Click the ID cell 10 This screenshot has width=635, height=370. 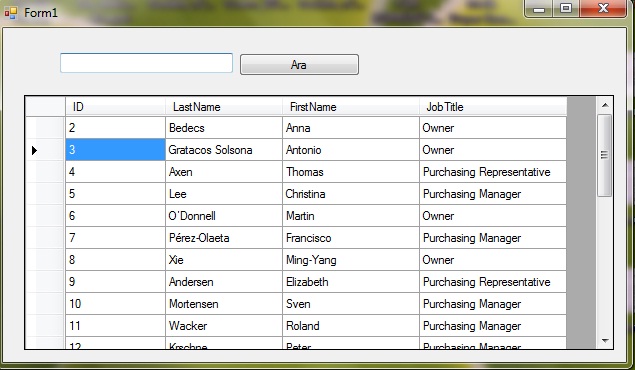pos(115,304)
